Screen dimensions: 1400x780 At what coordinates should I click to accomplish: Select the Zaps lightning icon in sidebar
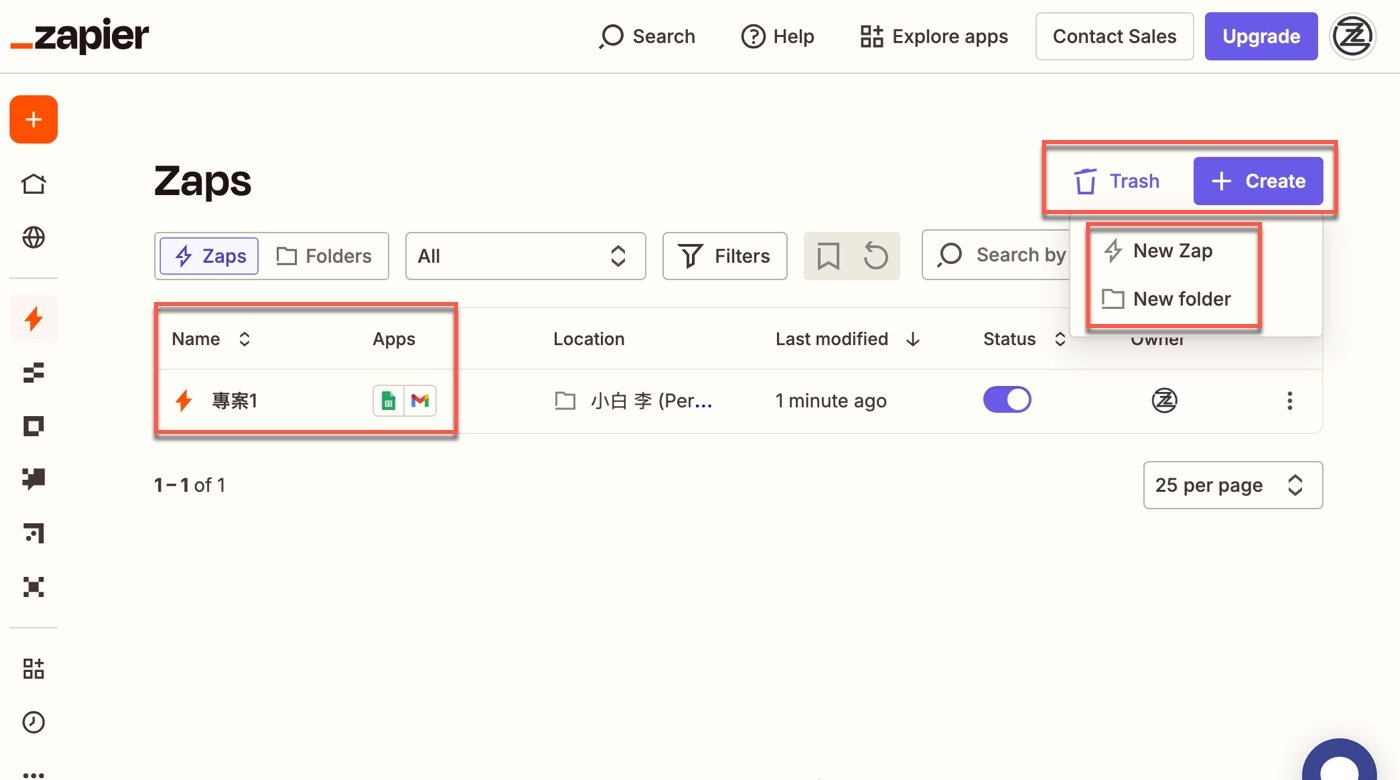[34, 320]
